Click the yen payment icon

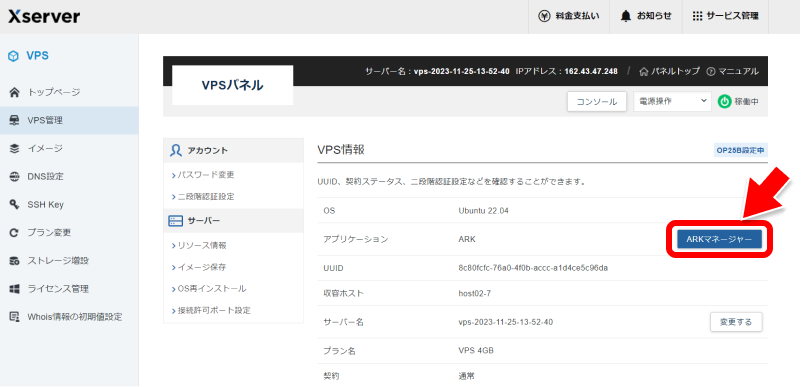(x=544, y=16)
